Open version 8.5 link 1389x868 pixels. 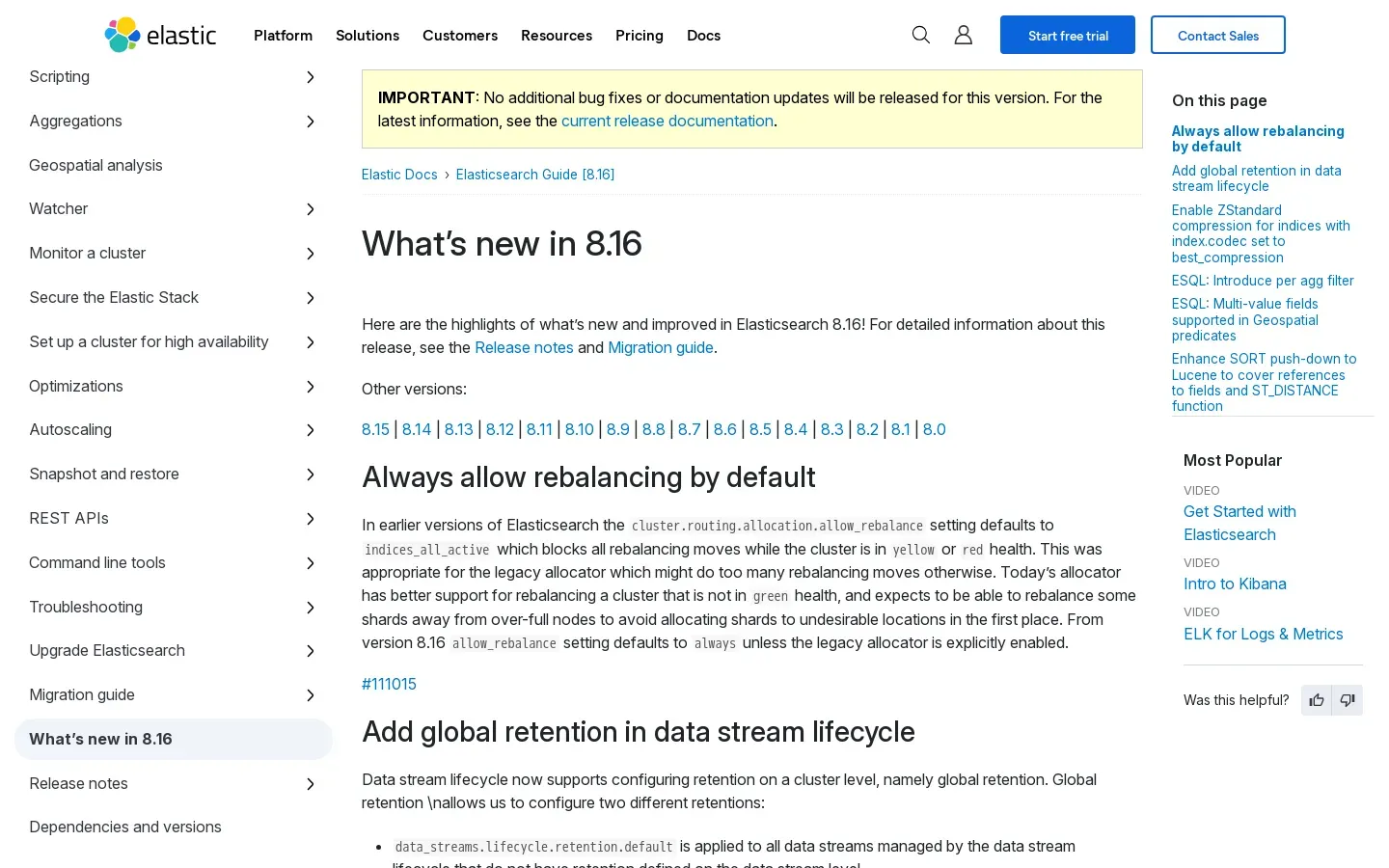click(x=760, y=430)
